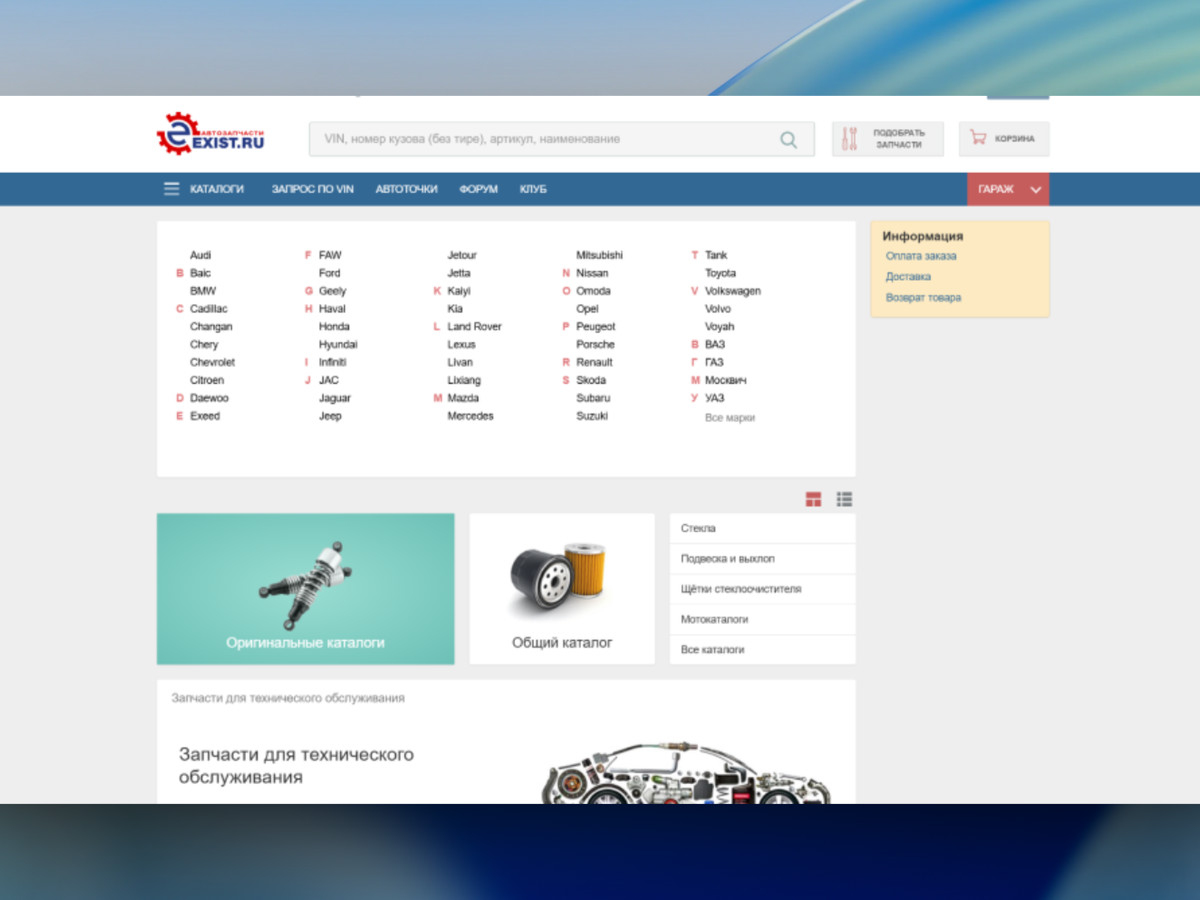This screenshot has height=900, width=1200.
Task: Open Оплата заказа info link
Action: tap(921, 256)
